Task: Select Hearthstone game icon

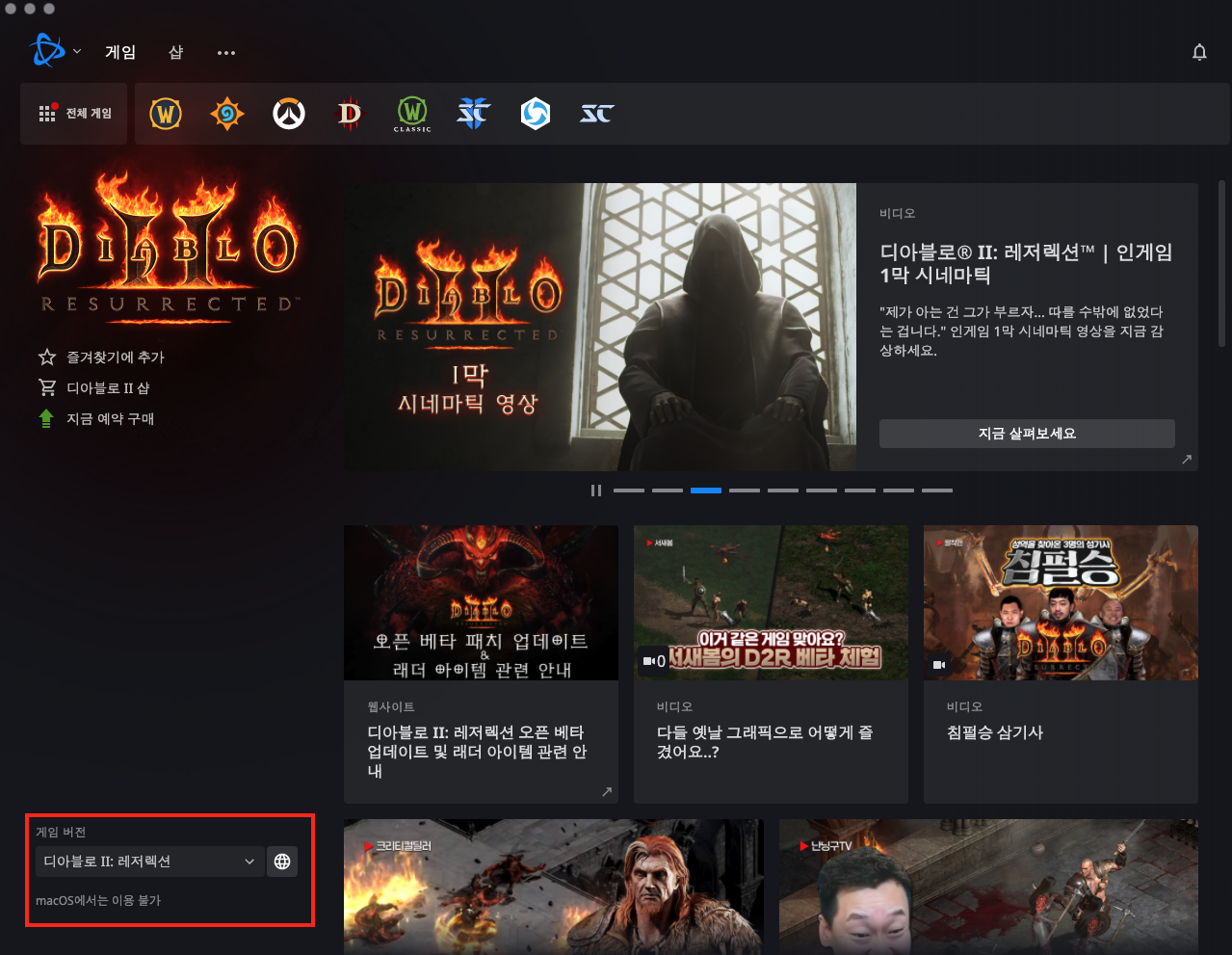Action: [227, 114]
